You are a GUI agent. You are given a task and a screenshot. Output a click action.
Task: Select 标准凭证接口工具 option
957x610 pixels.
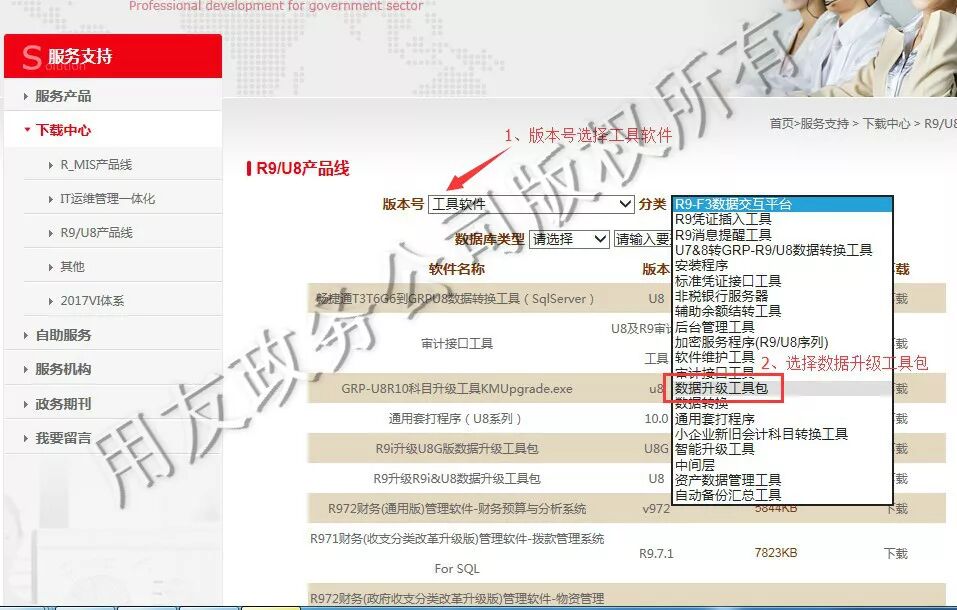coord(728,281)
